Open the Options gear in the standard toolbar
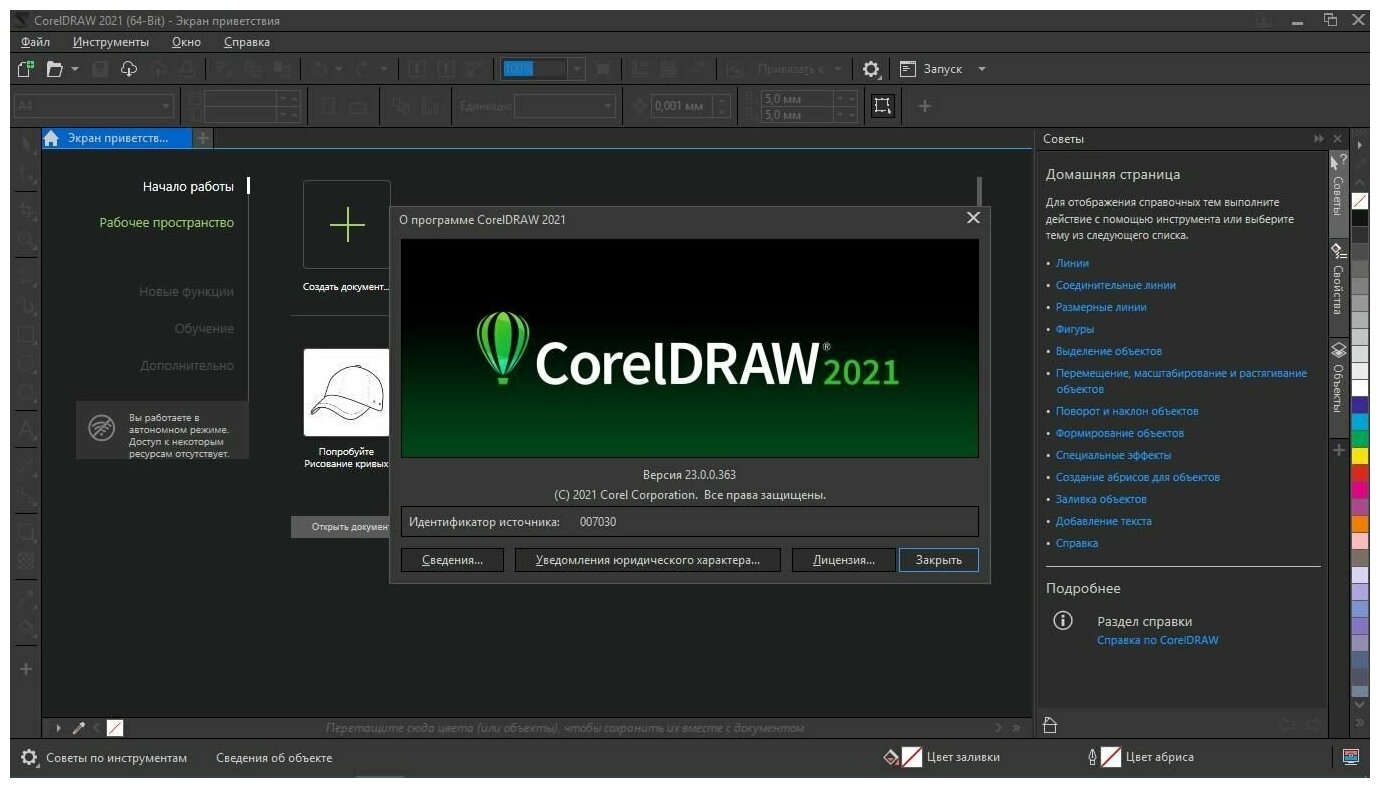 click(871, 69)
